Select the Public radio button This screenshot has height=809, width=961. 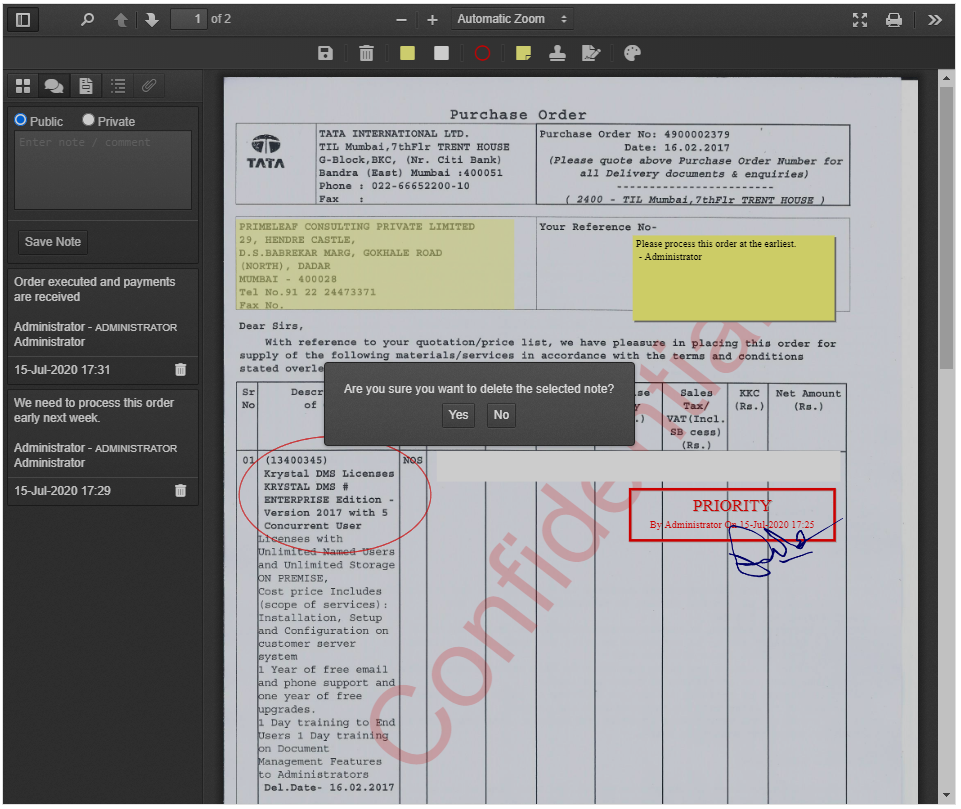21,120
